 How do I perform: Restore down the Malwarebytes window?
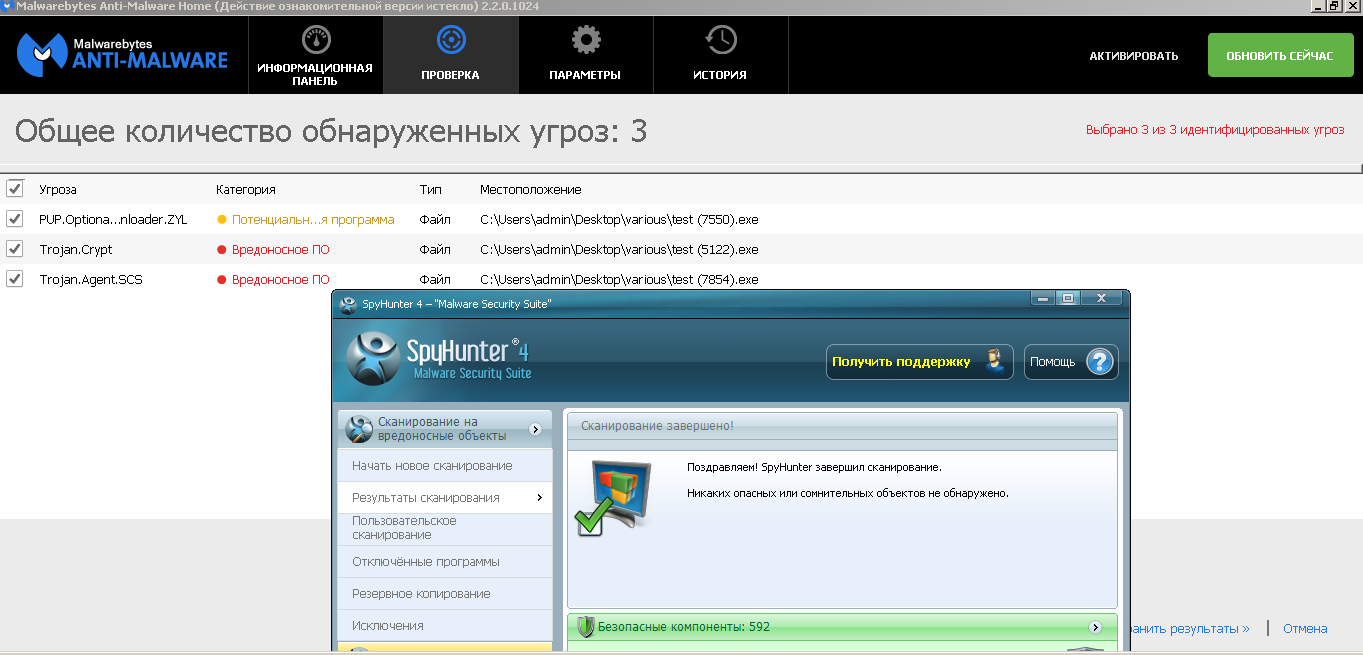1335,6
